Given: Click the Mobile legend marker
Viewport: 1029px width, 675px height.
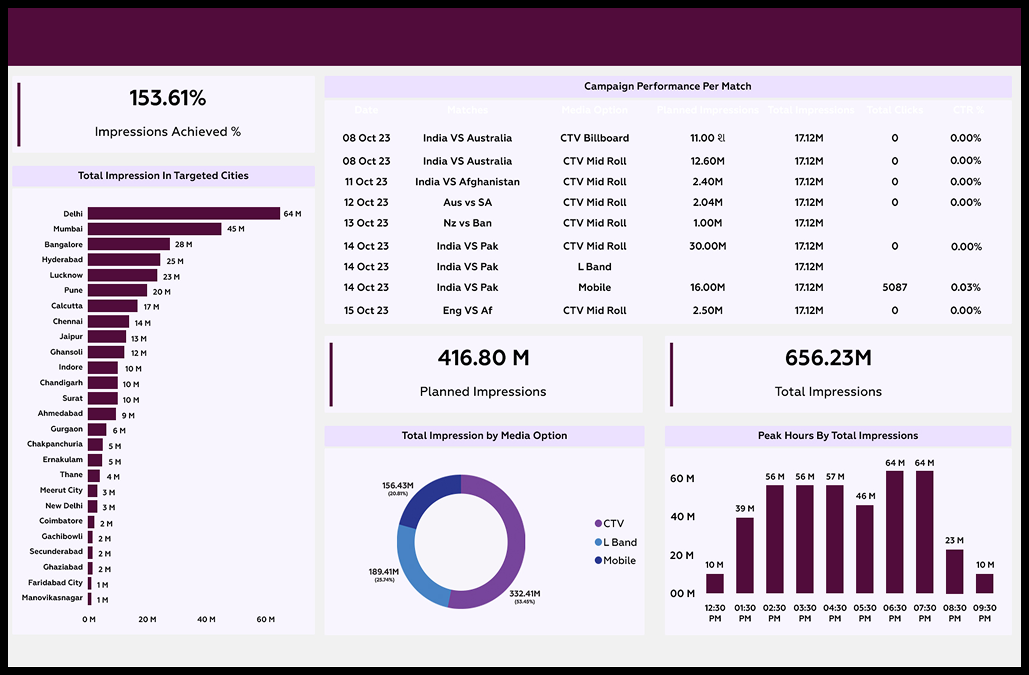Looking at the screenshot, I should point(599,560).
